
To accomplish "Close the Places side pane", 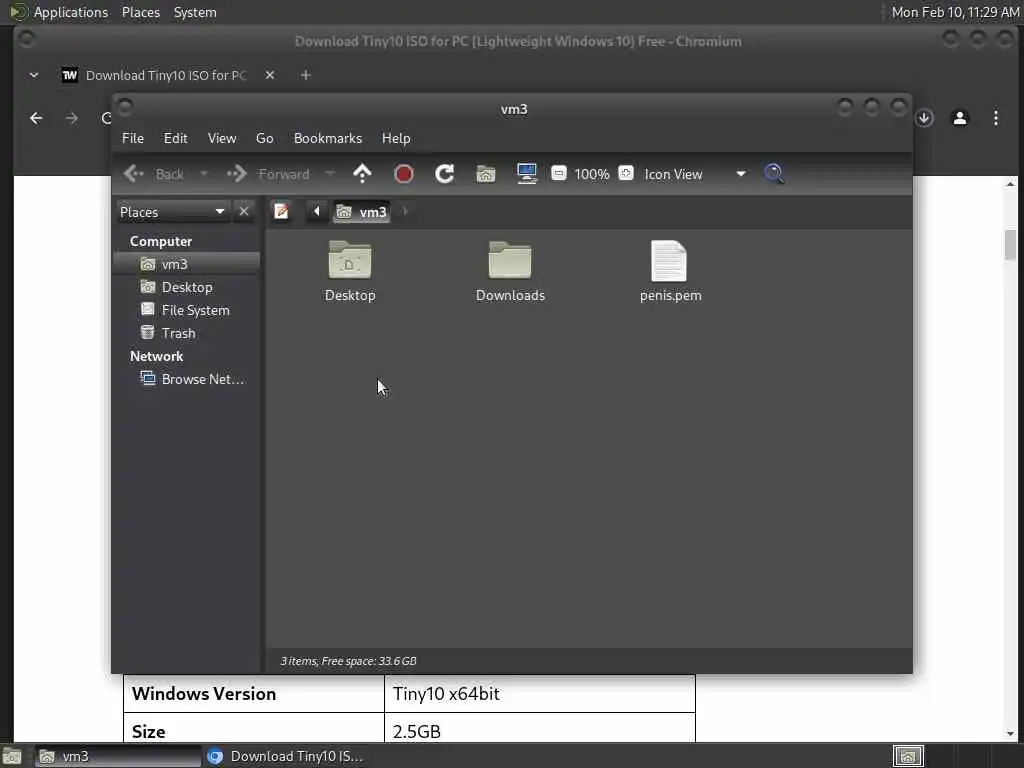I will click(244, 212).
